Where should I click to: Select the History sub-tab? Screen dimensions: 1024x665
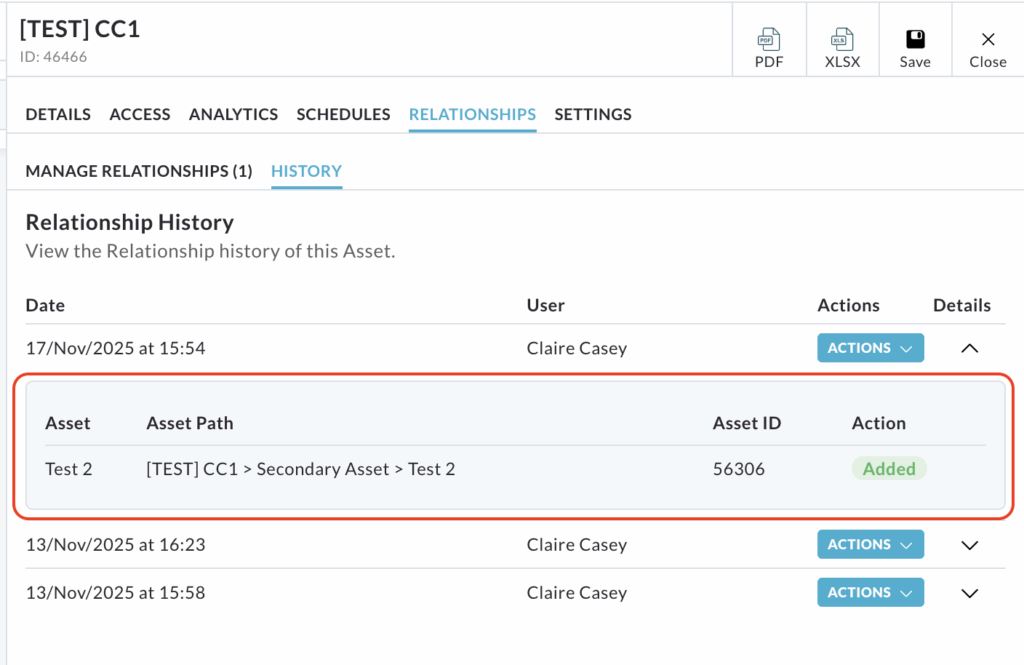click(x=306, y=171)
